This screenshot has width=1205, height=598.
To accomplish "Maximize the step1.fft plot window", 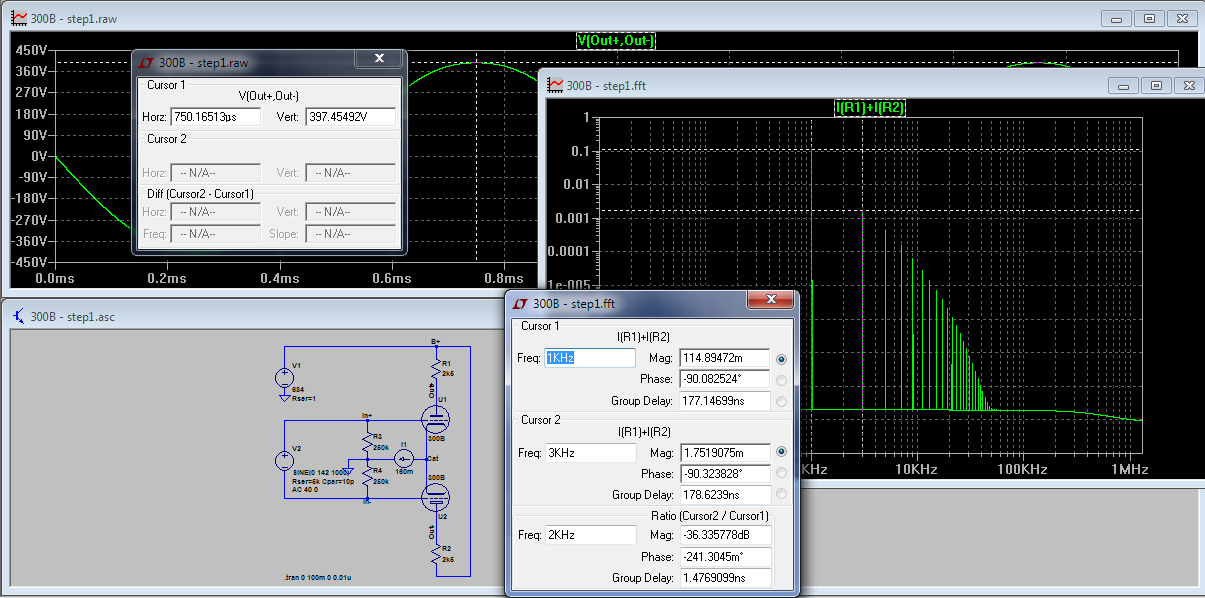I will coord(1155,86).
